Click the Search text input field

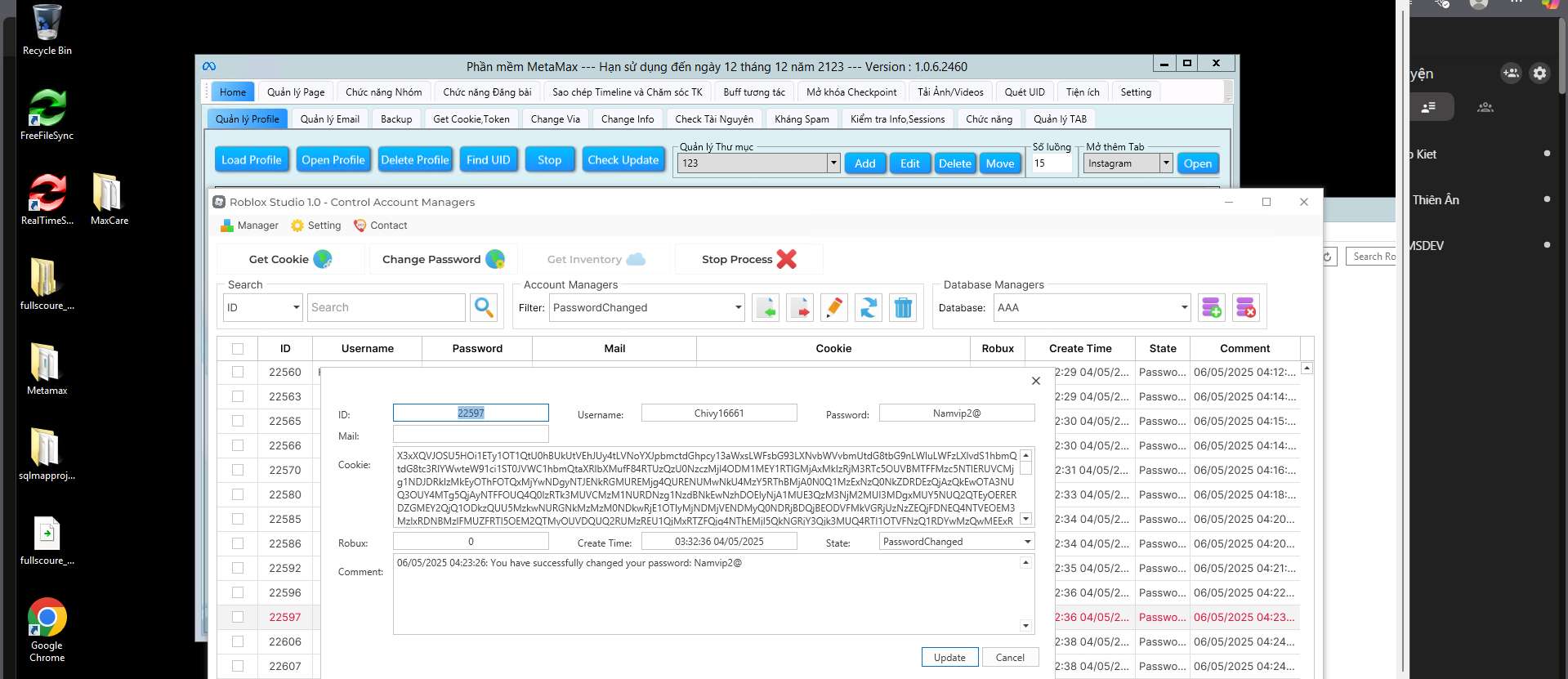pyautogui.click(x=386, y=307)
